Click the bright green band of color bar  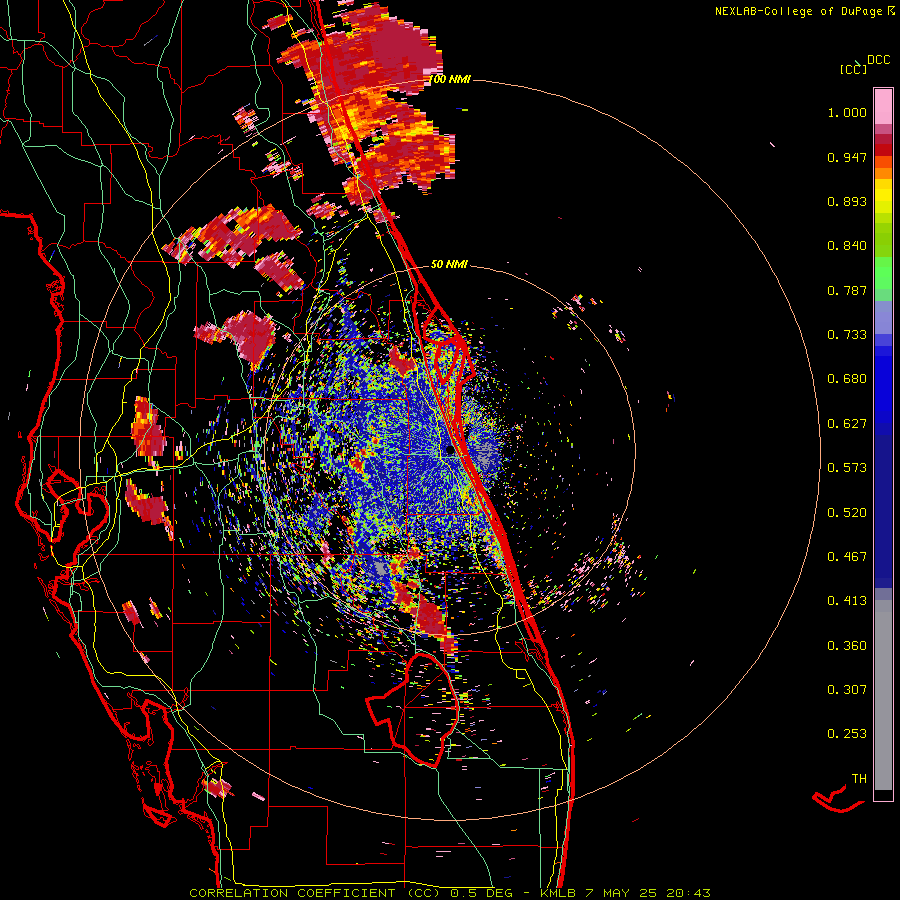(883, 273)
